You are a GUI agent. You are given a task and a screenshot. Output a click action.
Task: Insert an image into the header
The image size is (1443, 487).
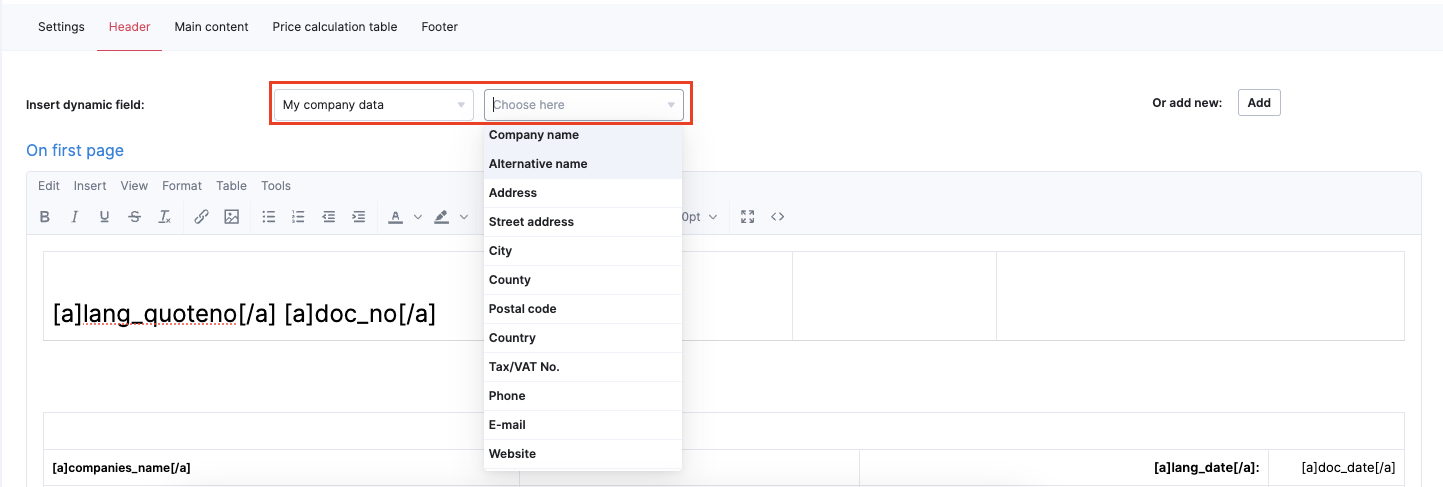[232, 217]
